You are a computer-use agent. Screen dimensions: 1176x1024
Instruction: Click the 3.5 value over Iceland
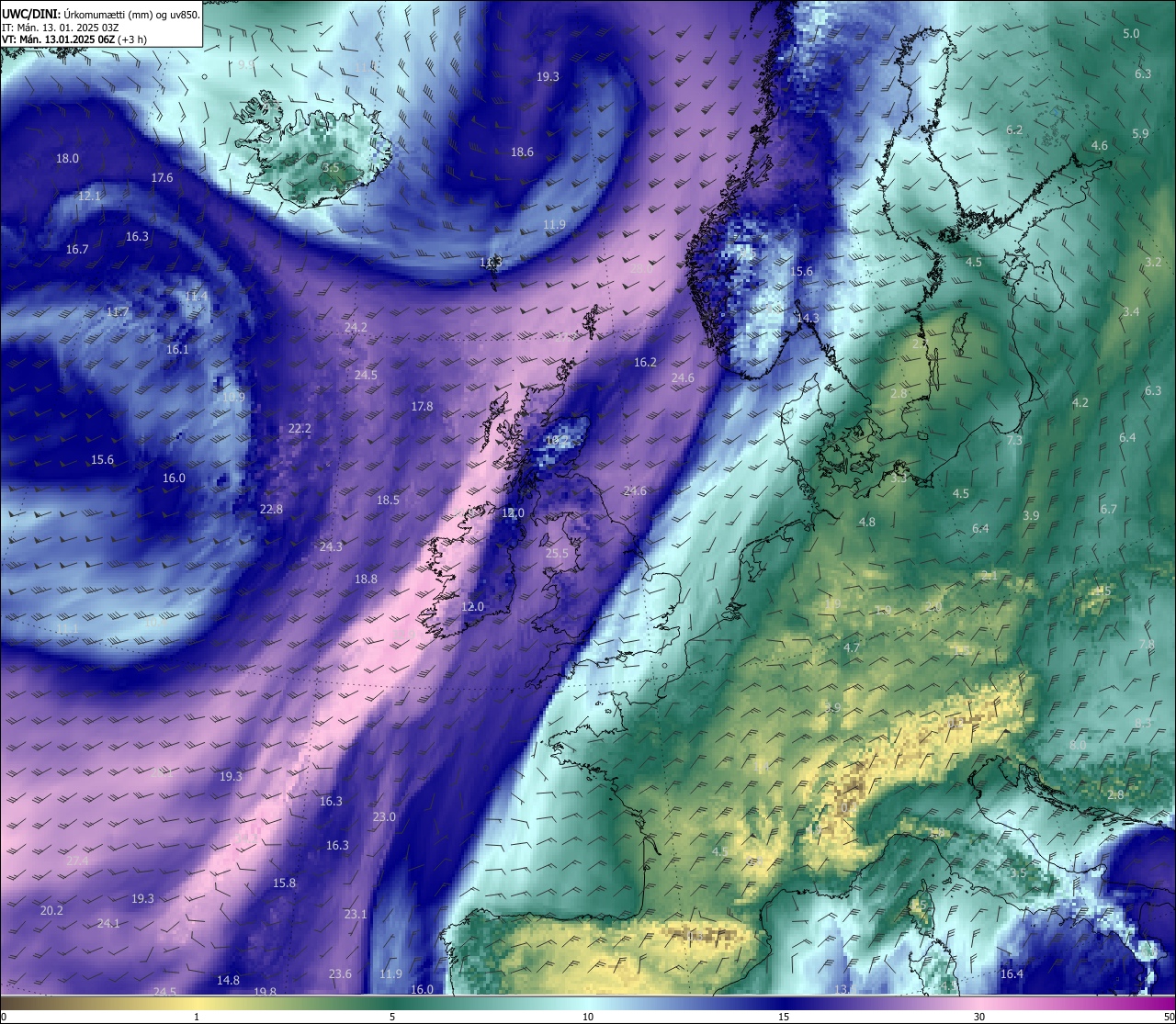331,168
